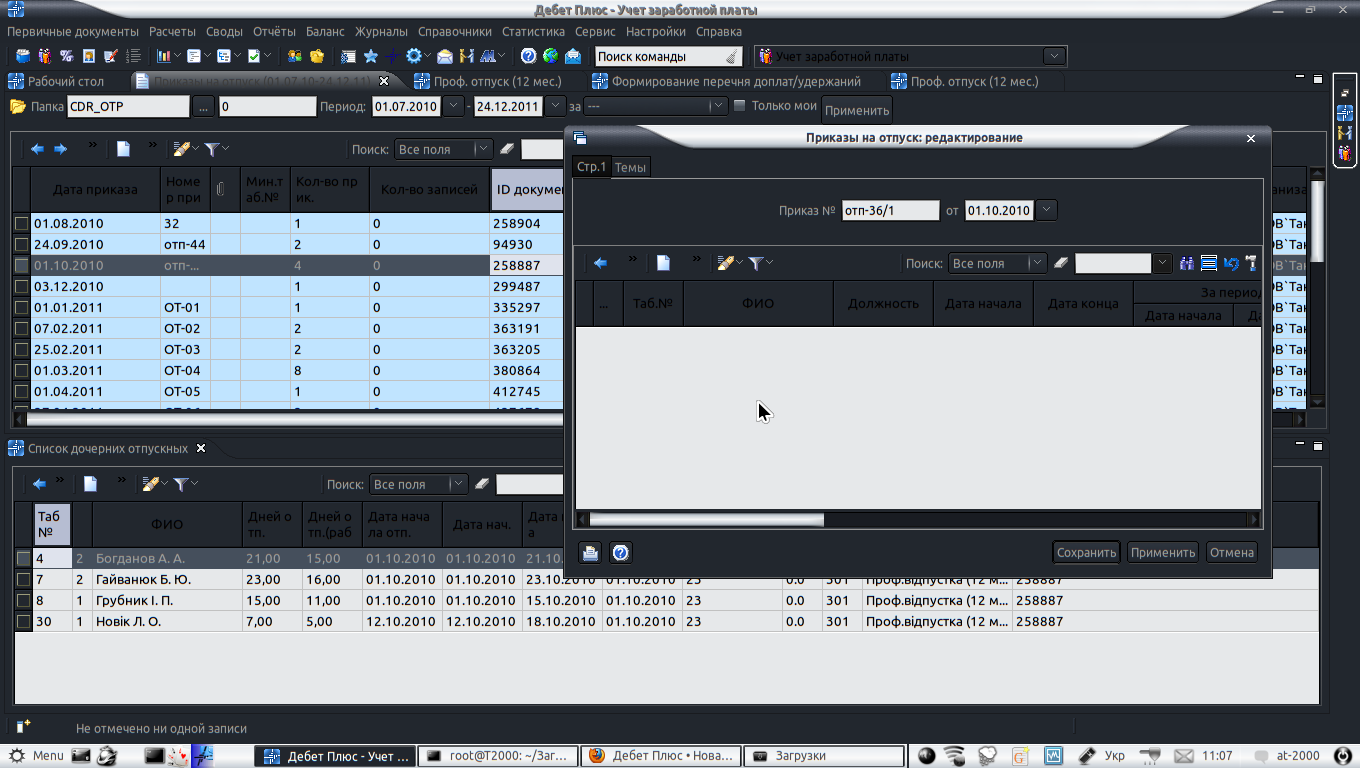Open the Учет заработной платы module dropdown

click(1053, 57)
